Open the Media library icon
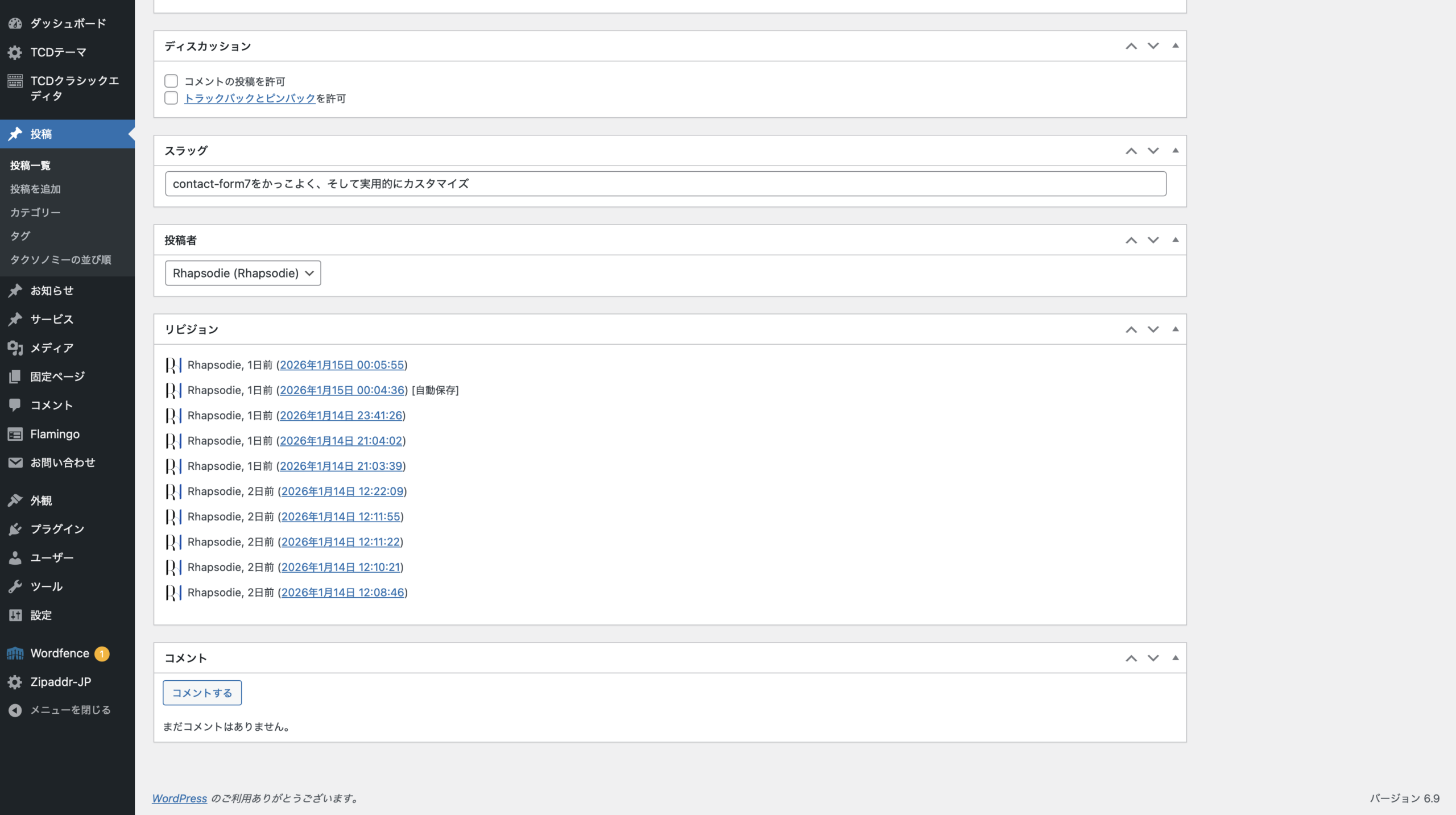Screen dimensions: 1456x815 [x=15, y=347]
